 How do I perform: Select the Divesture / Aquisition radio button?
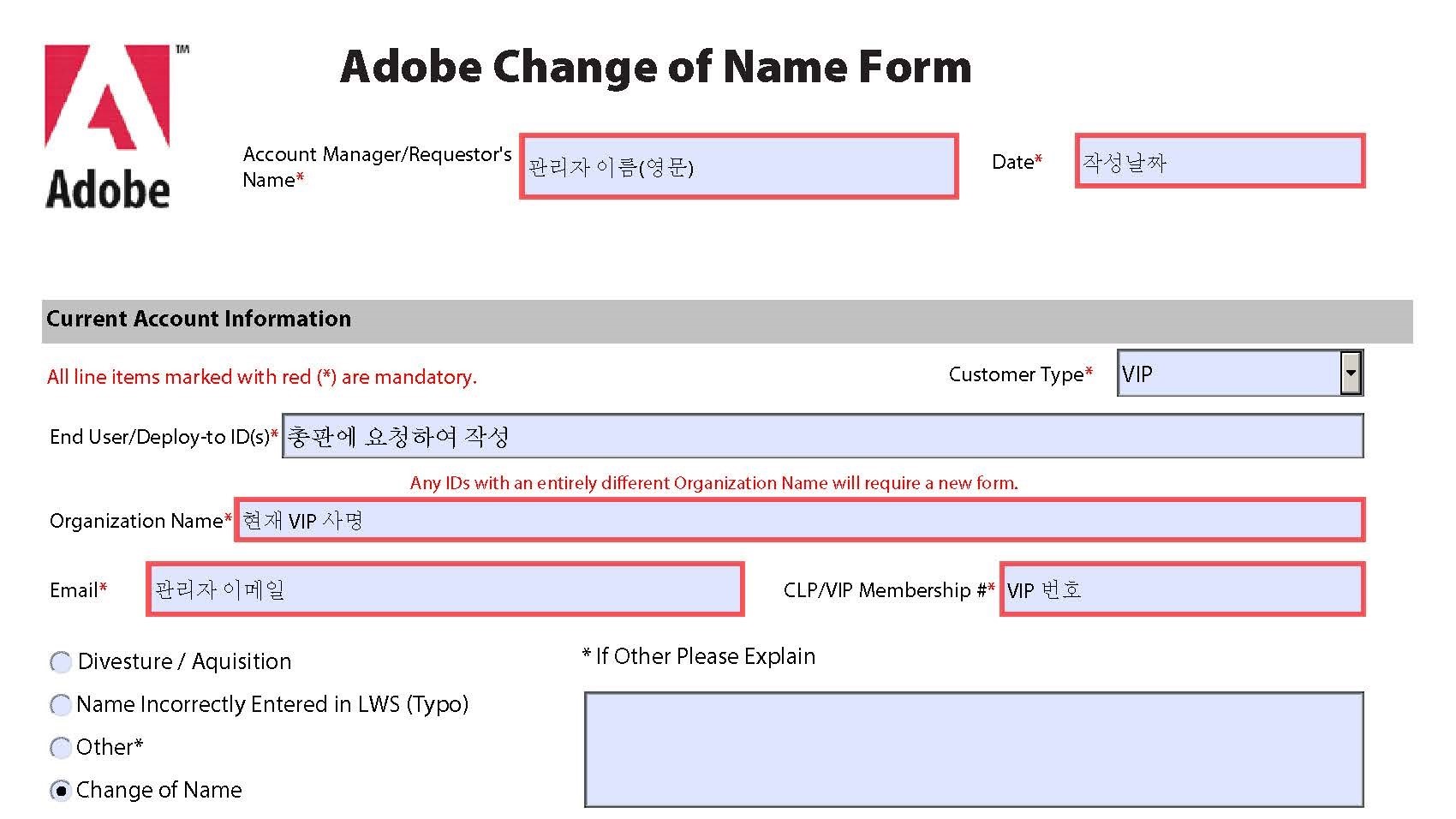(61, 662)
